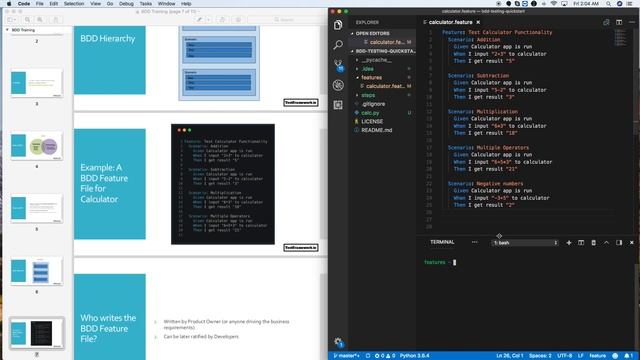
Task: Zoom in in Preview toolbar
Action: [40, 20]
